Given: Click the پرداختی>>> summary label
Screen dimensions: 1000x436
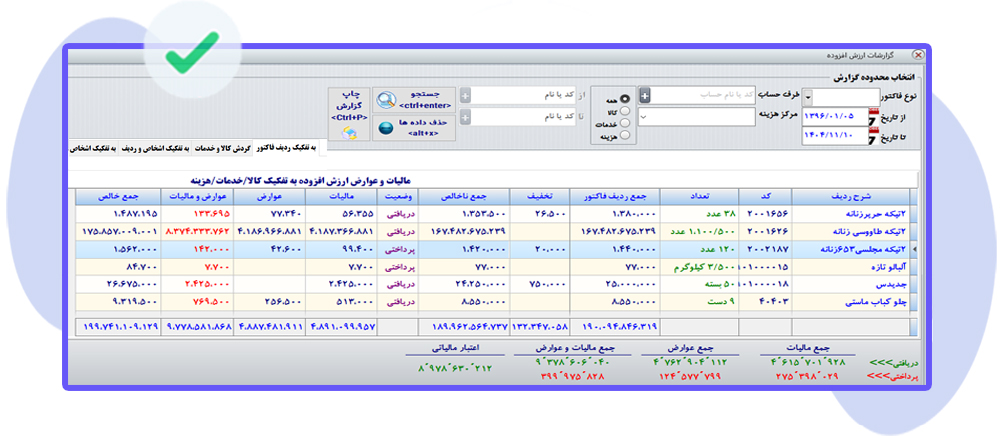Looking at the screenshot, I should pos(894,376).
